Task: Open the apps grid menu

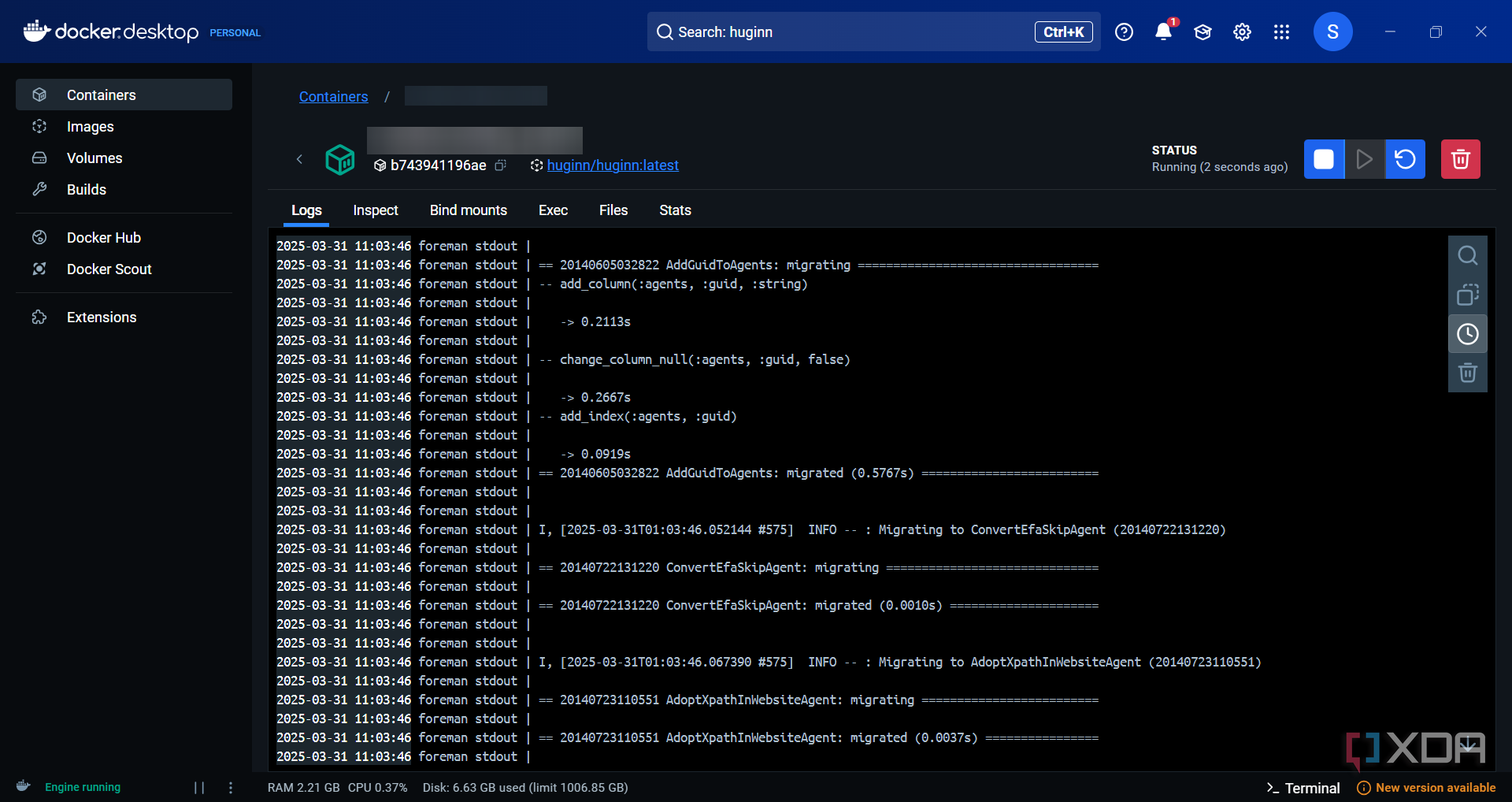Action: click(x=1281, y=32)
